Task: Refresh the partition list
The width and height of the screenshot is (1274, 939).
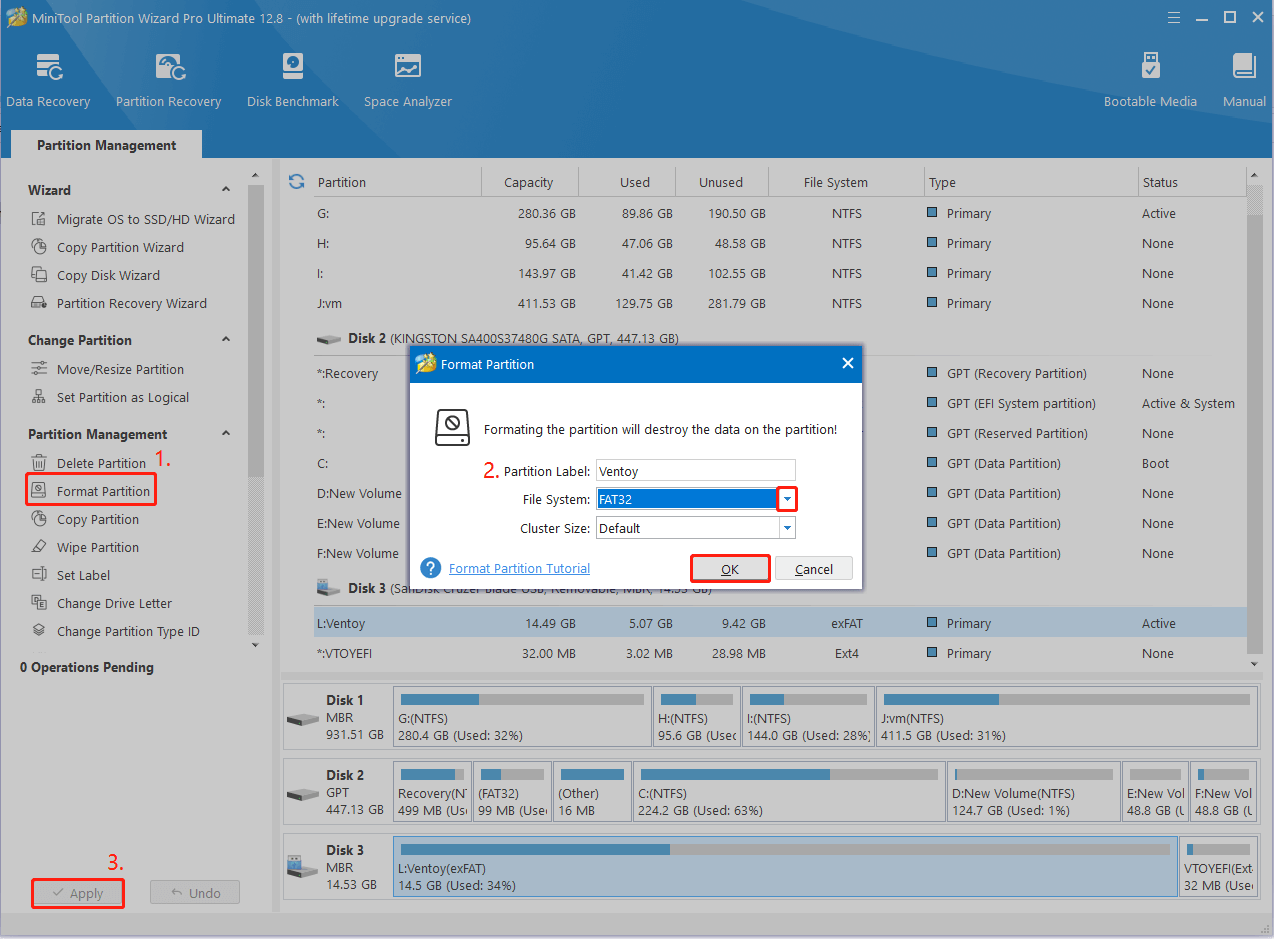Action: (x=296, y=182)
